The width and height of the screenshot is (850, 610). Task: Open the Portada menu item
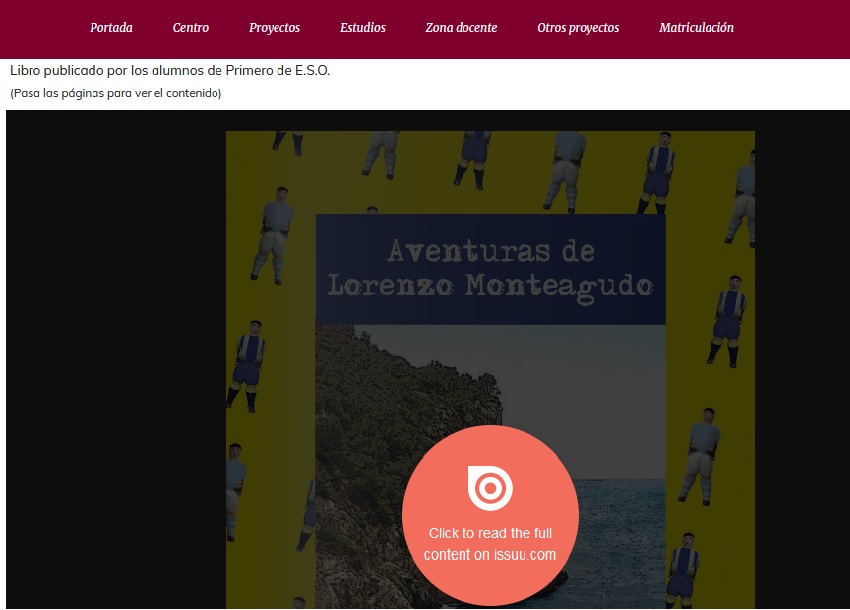coord(111,28)
